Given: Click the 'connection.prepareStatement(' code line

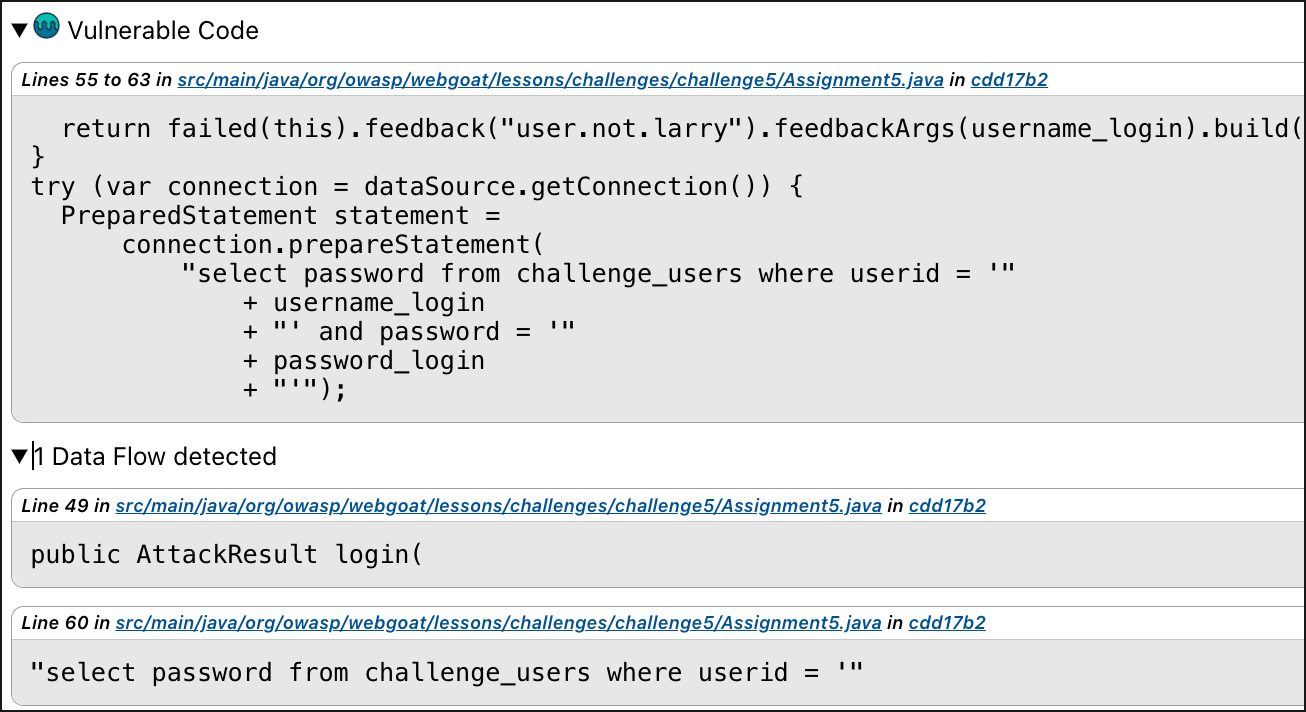Looking at the screenshot, I should (x=326, y=245).
